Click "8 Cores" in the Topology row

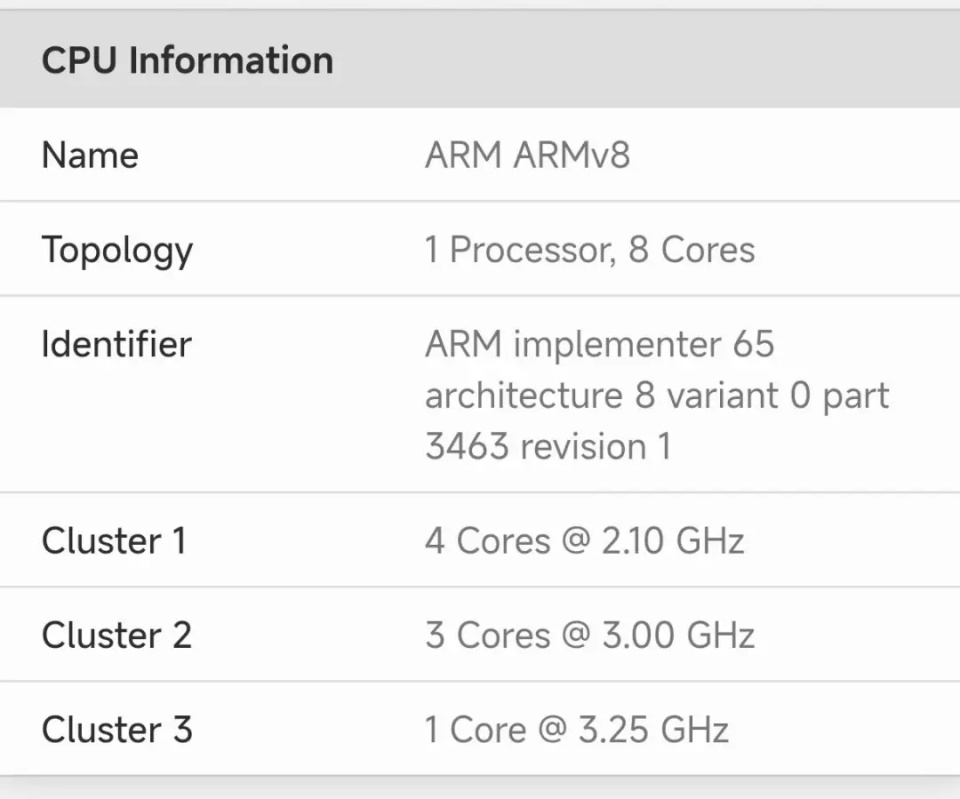[x=691, y=250]
